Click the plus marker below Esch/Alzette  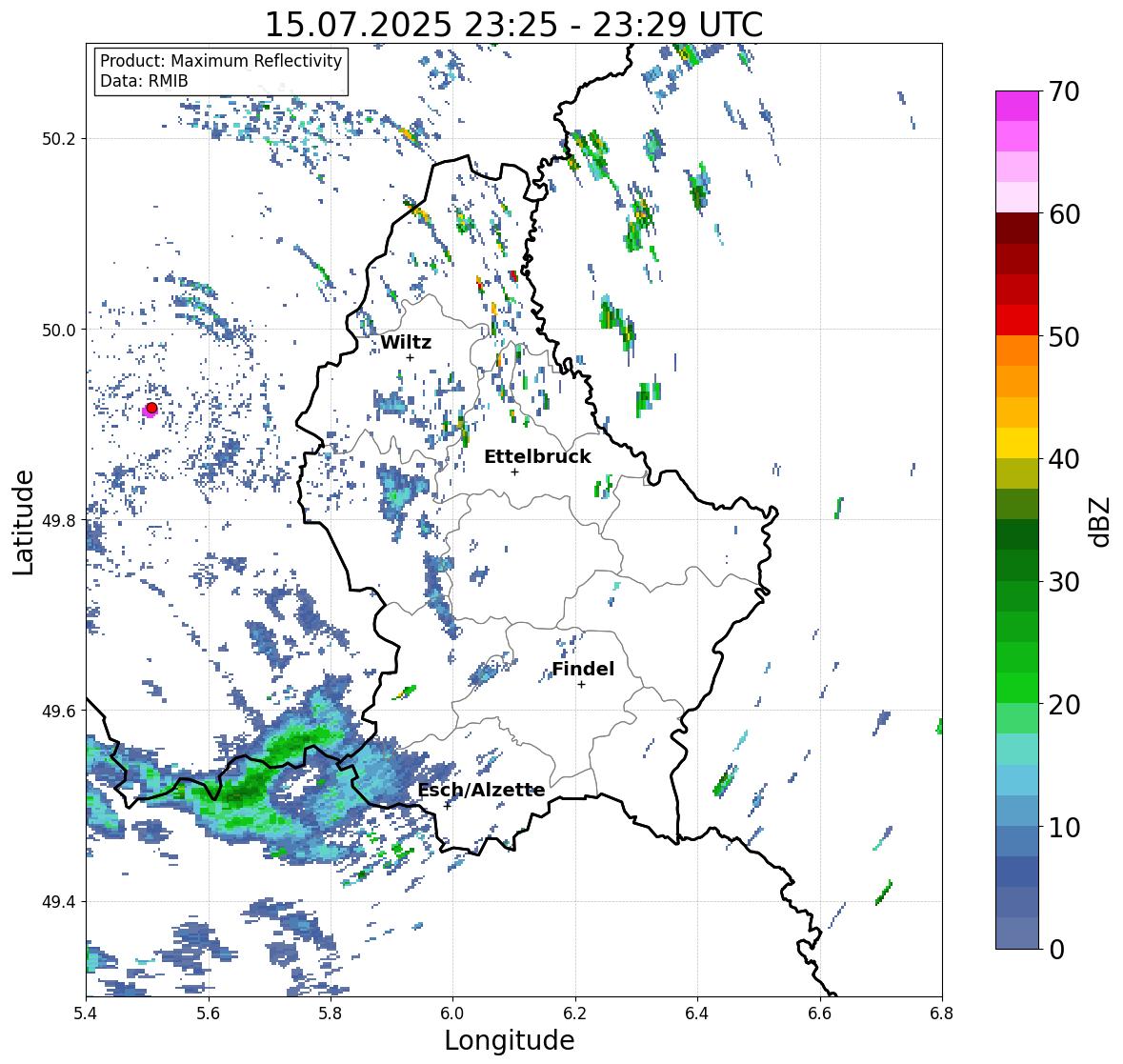[x=447, y=806]
